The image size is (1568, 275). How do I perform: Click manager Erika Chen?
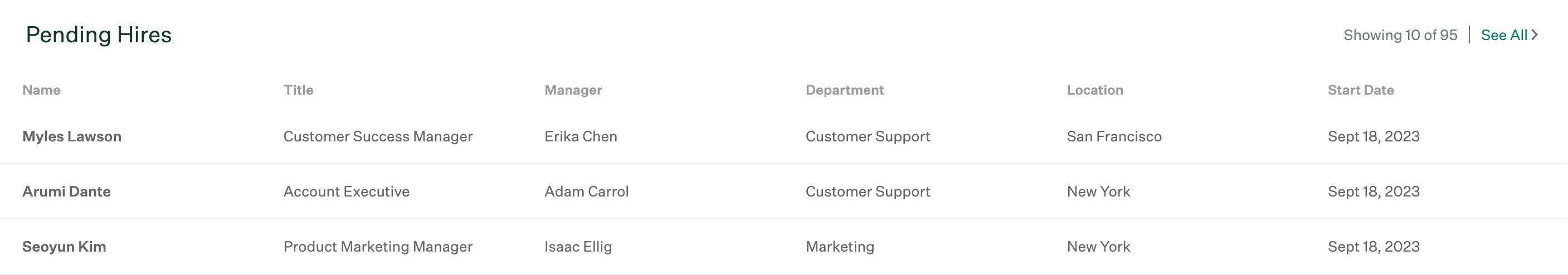click(581, 136)
